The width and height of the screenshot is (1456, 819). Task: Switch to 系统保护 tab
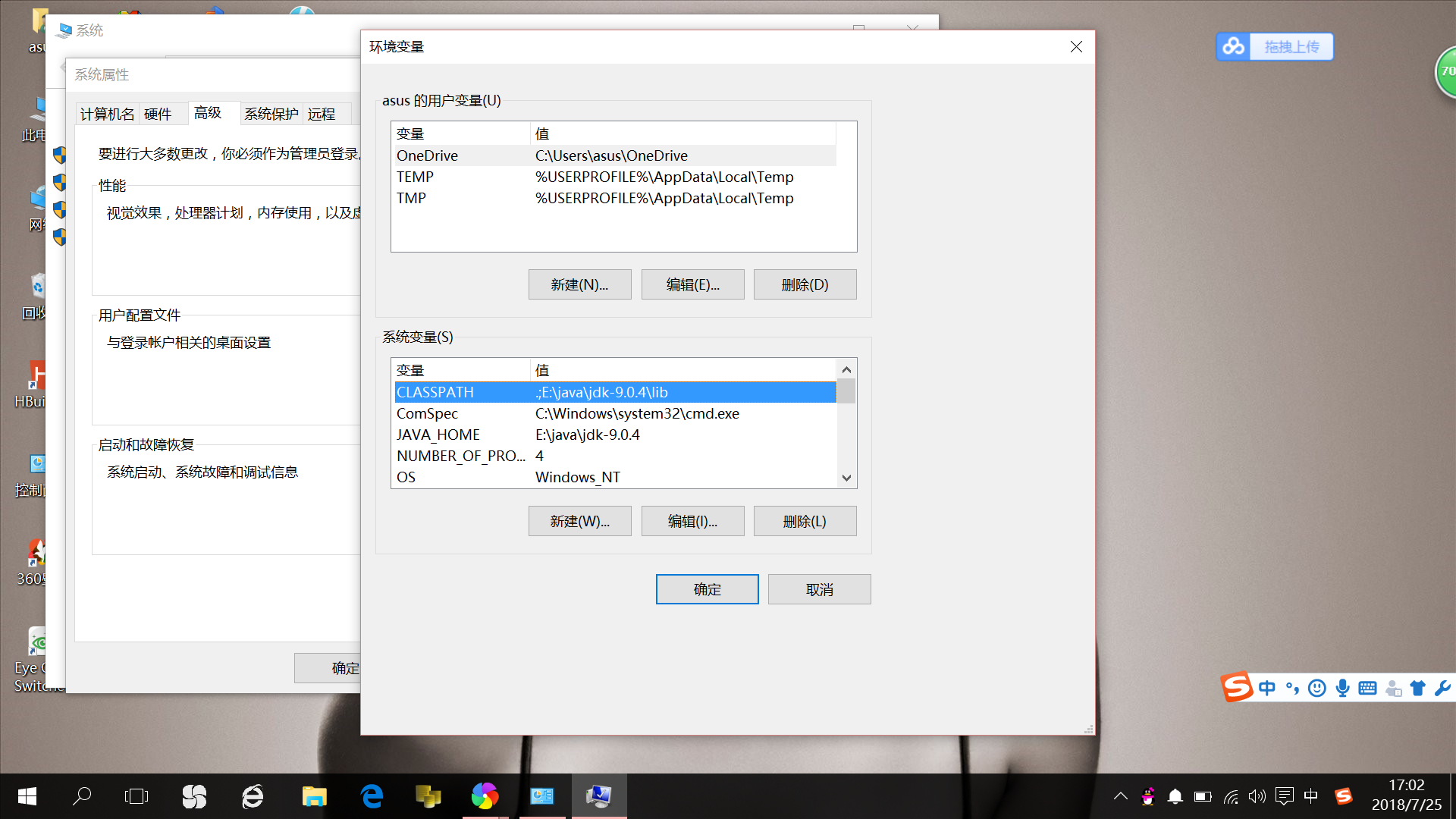(271, 114)
